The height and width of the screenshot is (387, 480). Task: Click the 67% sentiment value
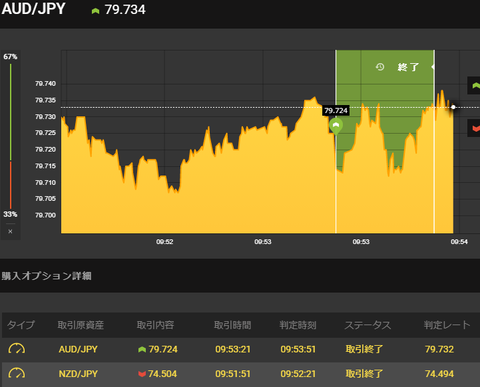click(10, 57)
